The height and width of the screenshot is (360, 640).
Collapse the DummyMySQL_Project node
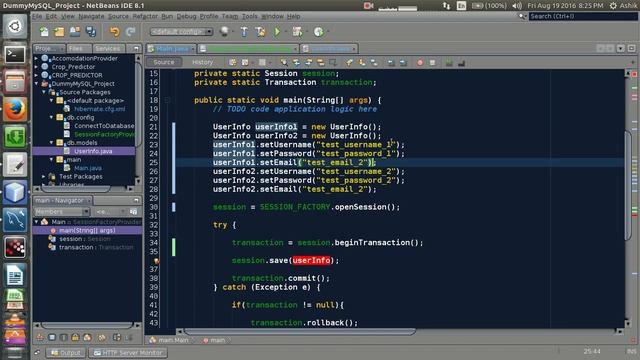click(37, 84)
